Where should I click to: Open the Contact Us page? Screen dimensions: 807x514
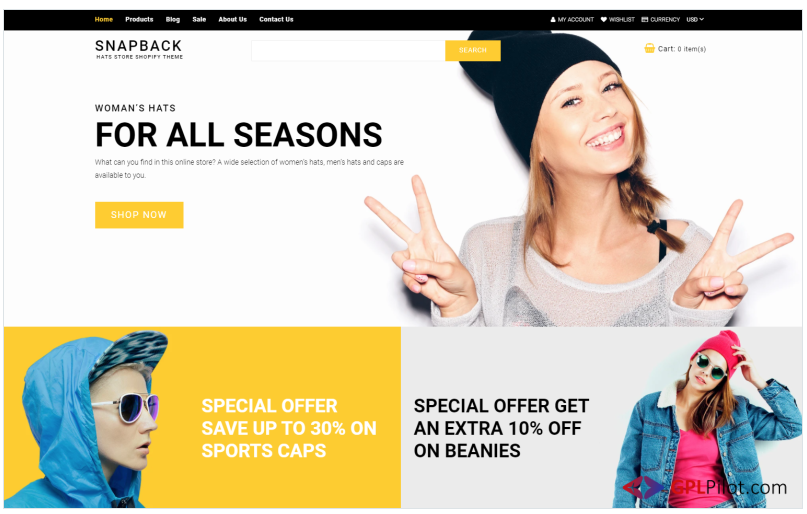276,20
